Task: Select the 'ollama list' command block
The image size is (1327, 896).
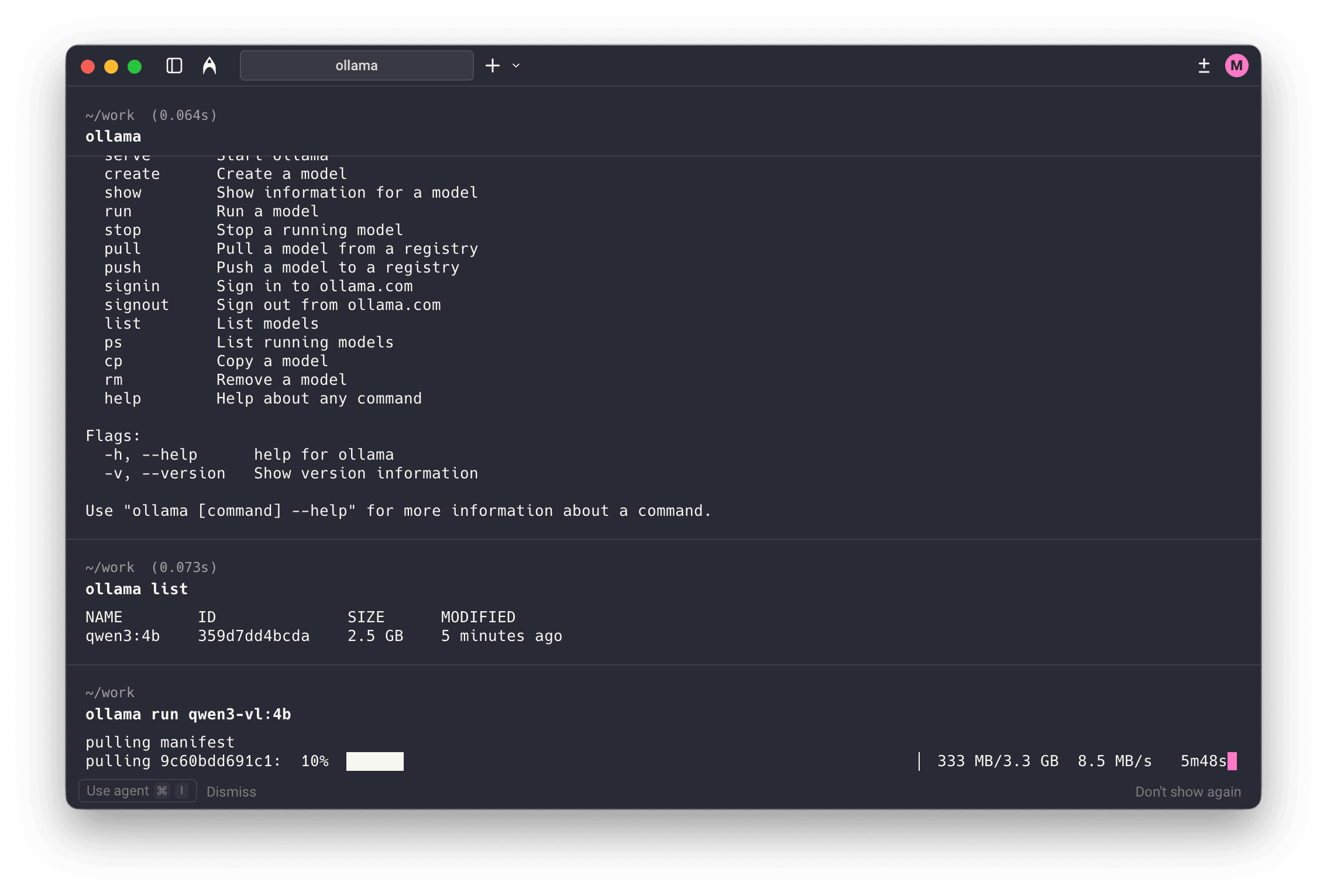Action: (136, 589)
